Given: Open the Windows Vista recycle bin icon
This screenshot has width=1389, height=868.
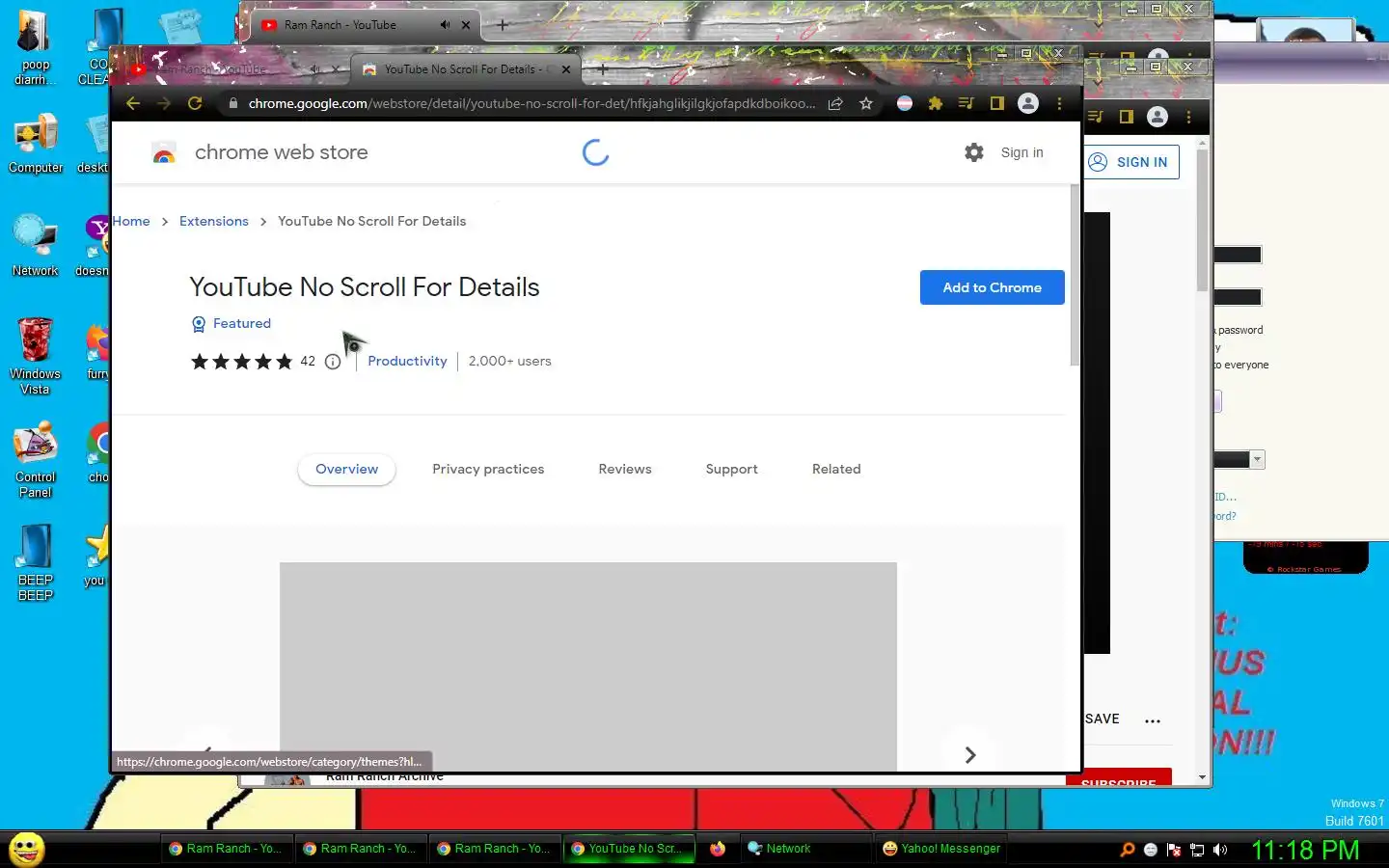Looking at the screenshot, I should pyautogui.click(x=36, y=356).
